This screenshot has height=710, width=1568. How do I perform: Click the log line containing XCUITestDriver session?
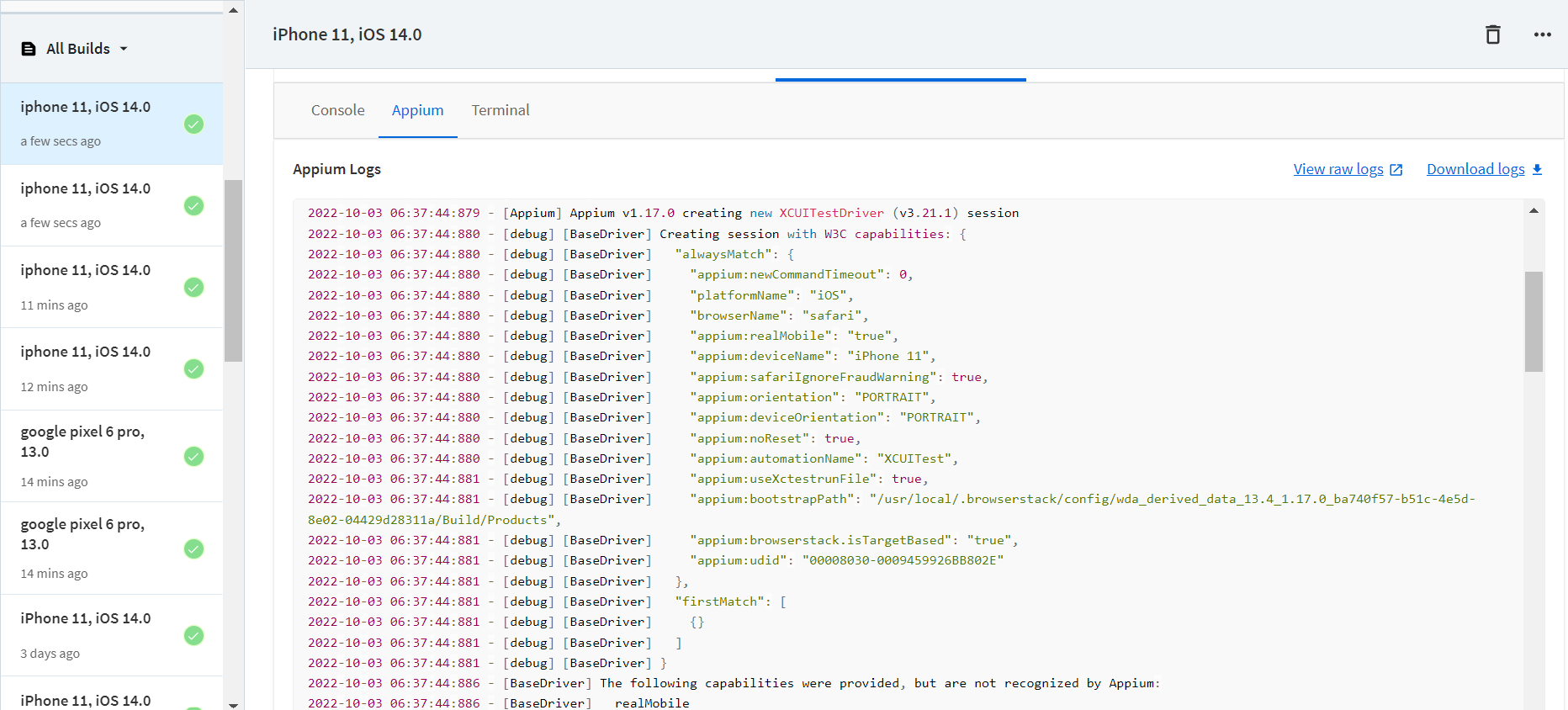pos(663,213)
